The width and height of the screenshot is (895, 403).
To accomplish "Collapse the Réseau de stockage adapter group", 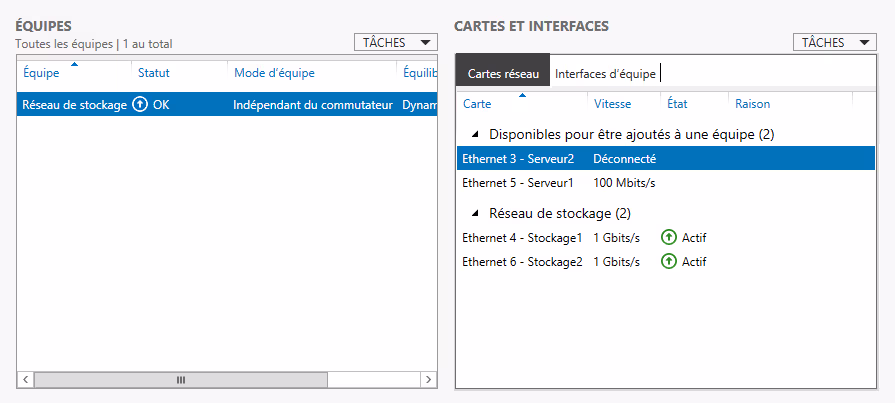I will [x=475, y=213].
